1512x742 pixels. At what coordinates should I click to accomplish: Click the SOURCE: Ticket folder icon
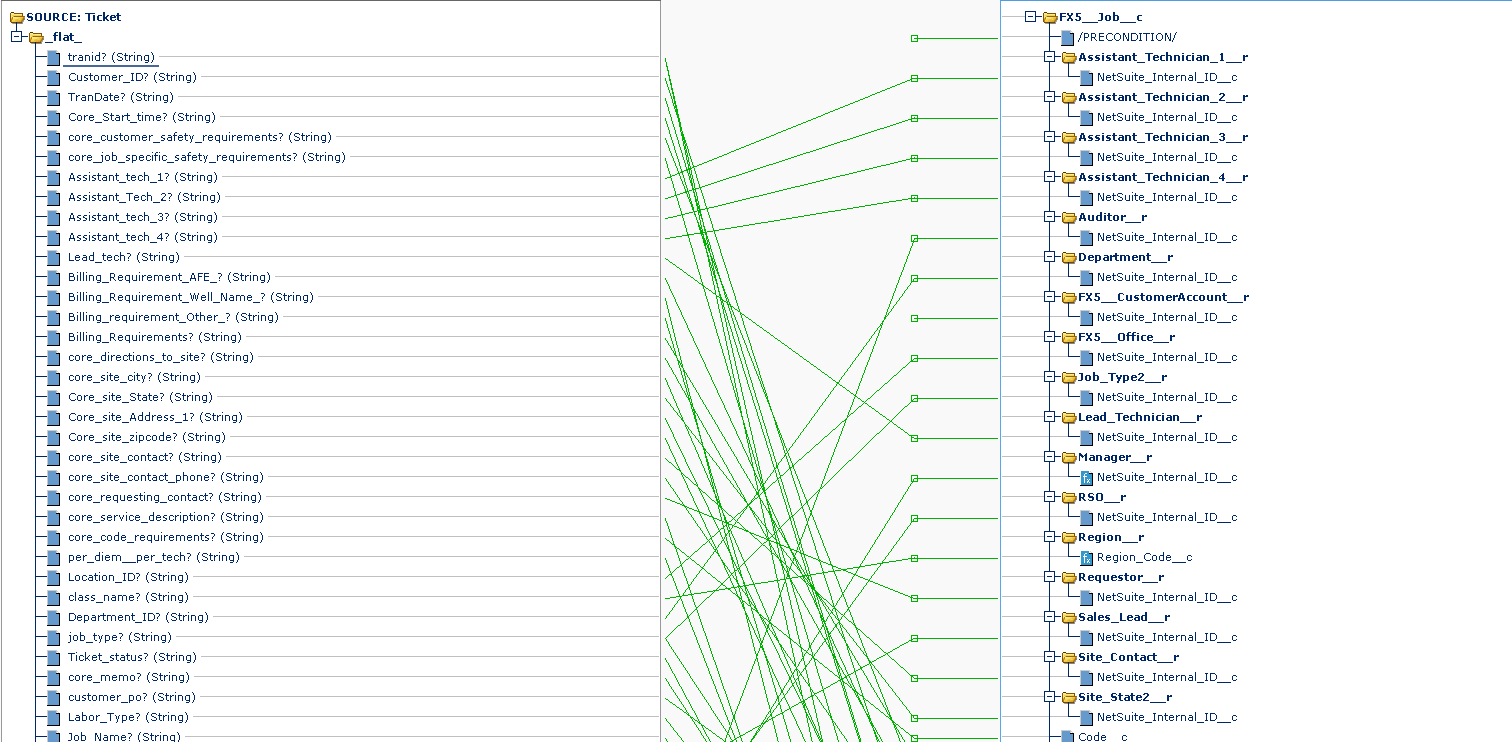point(17,17)
